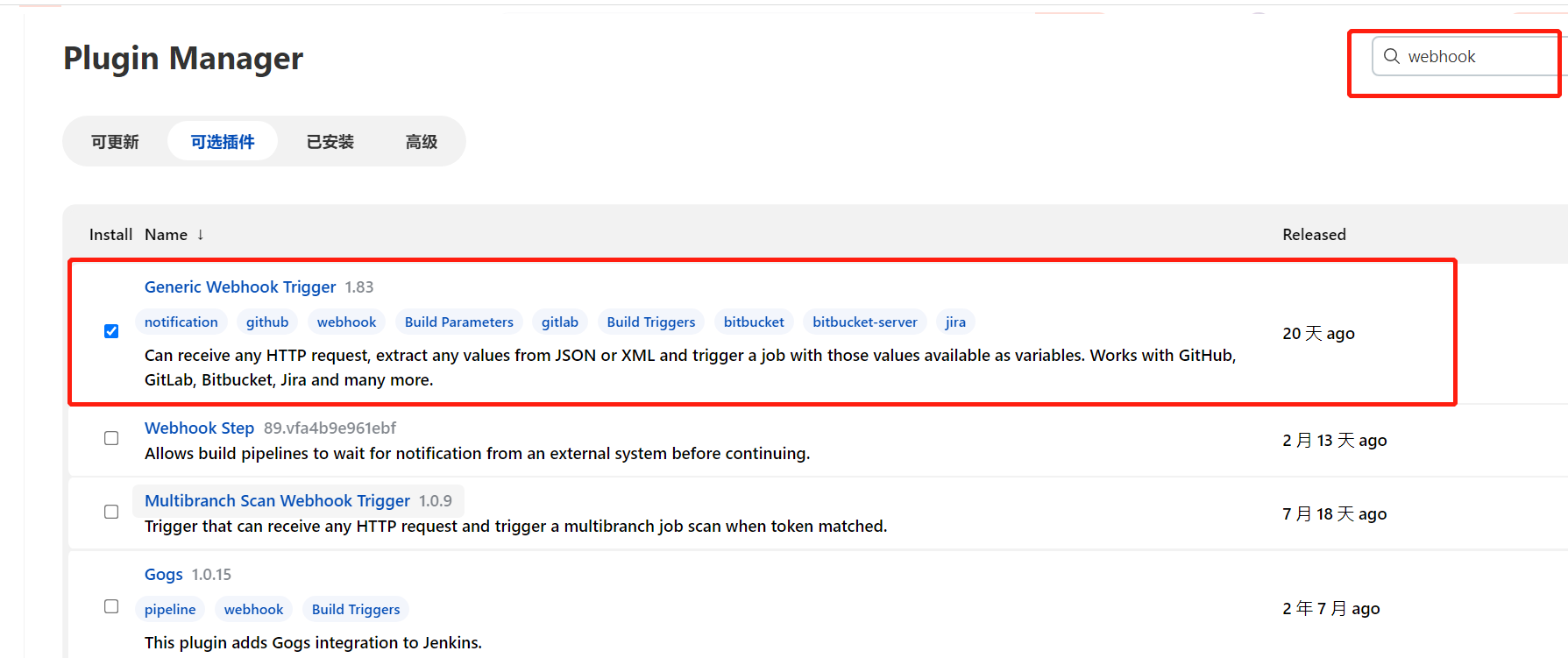Viewport: 1568px width, 658px height.
Task: Click the Install column header
Action: 110,235
